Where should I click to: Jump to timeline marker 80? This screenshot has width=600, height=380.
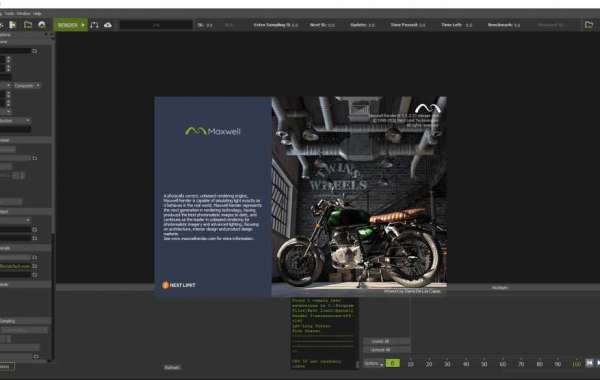pos(540,364)
